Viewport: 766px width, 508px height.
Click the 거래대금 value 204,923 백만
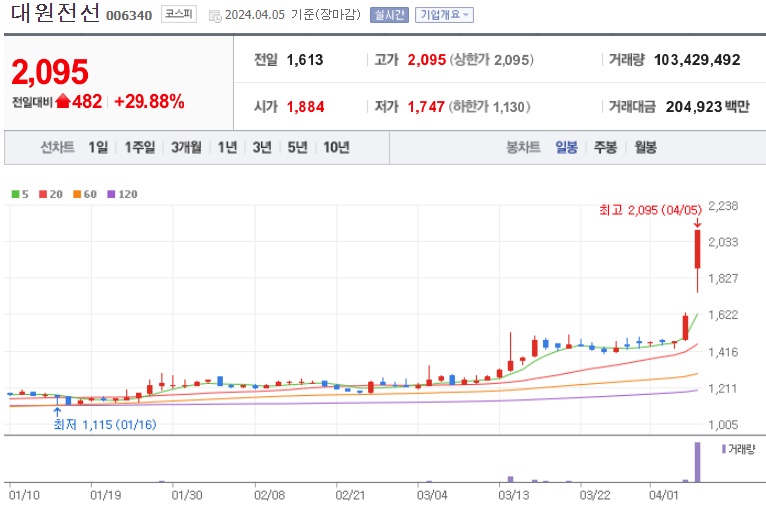tap(707, 106)
